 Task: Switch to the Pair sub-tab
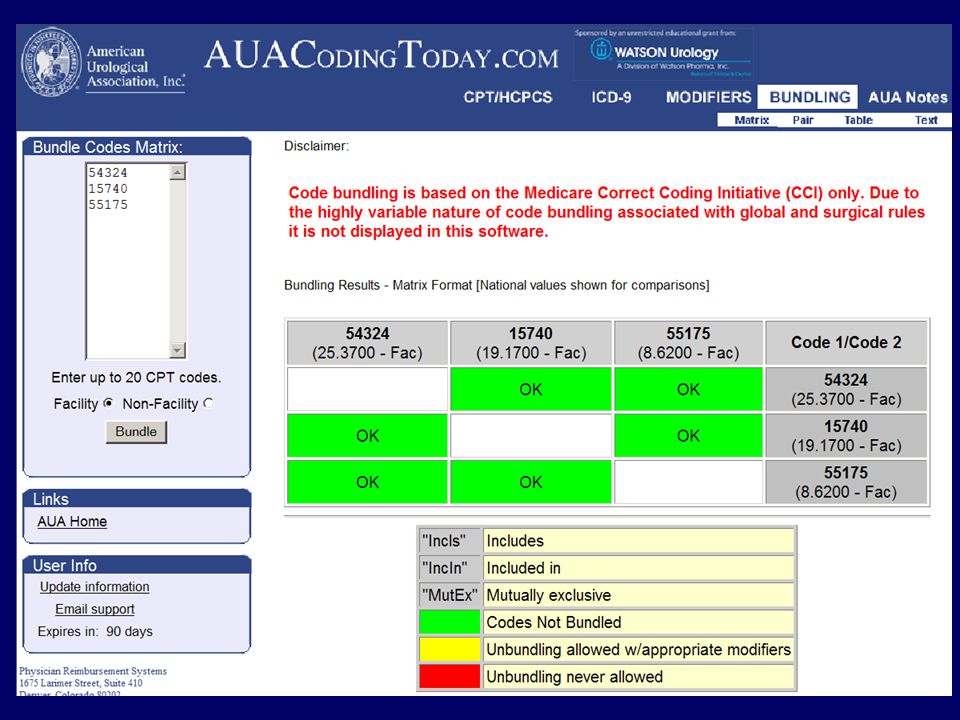pos(803,120)
